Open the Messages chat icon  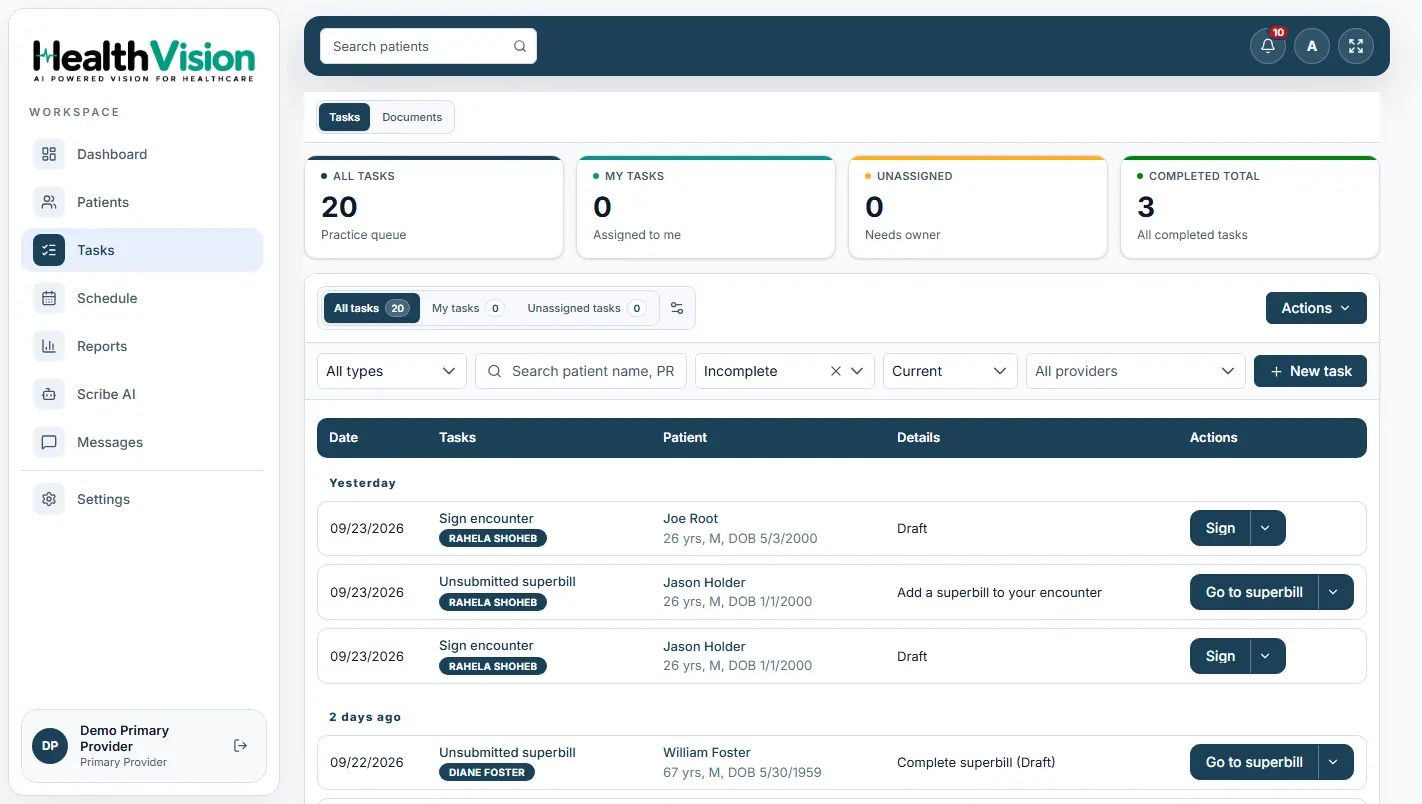point(49,442)
